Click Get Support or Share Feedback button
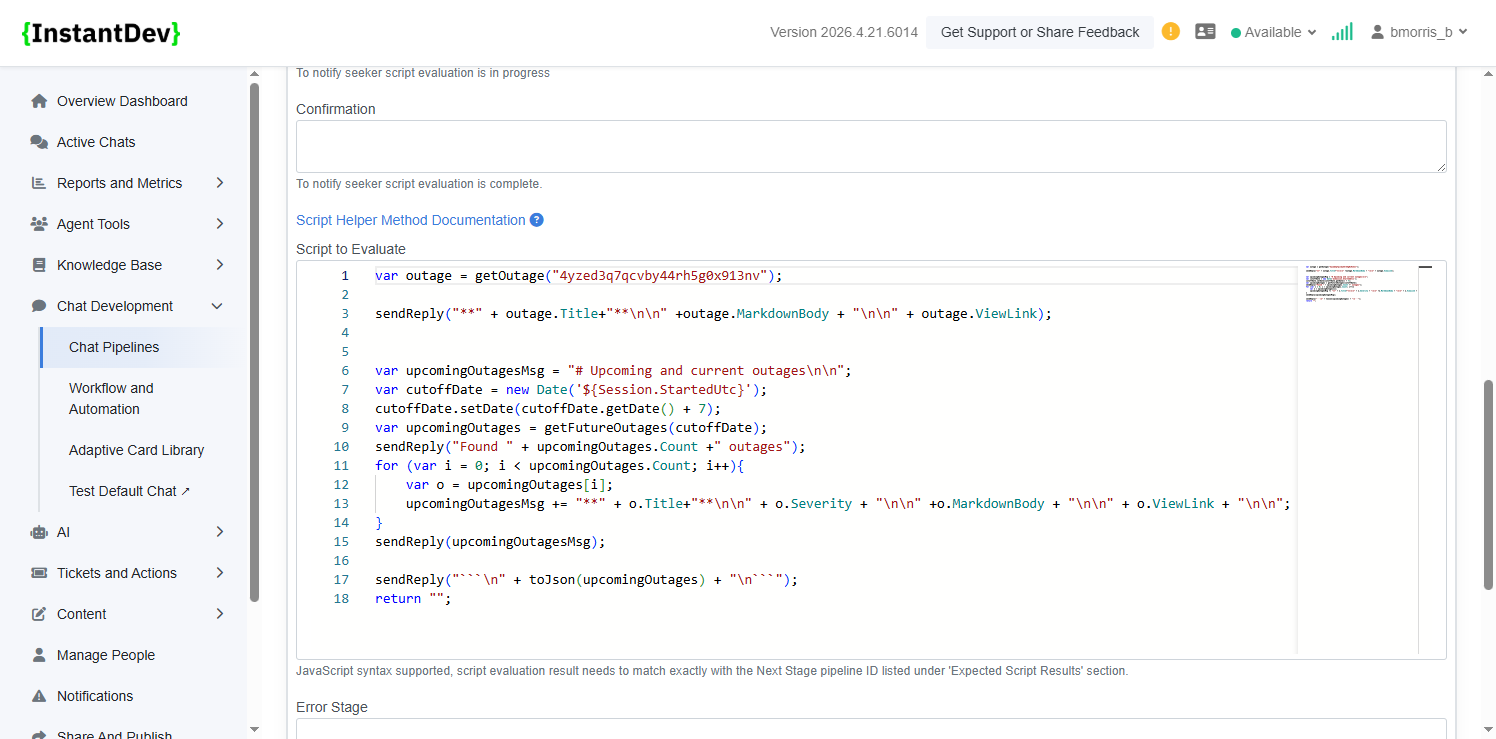Screen dimensions: 1496x739 pos(1040,32)
